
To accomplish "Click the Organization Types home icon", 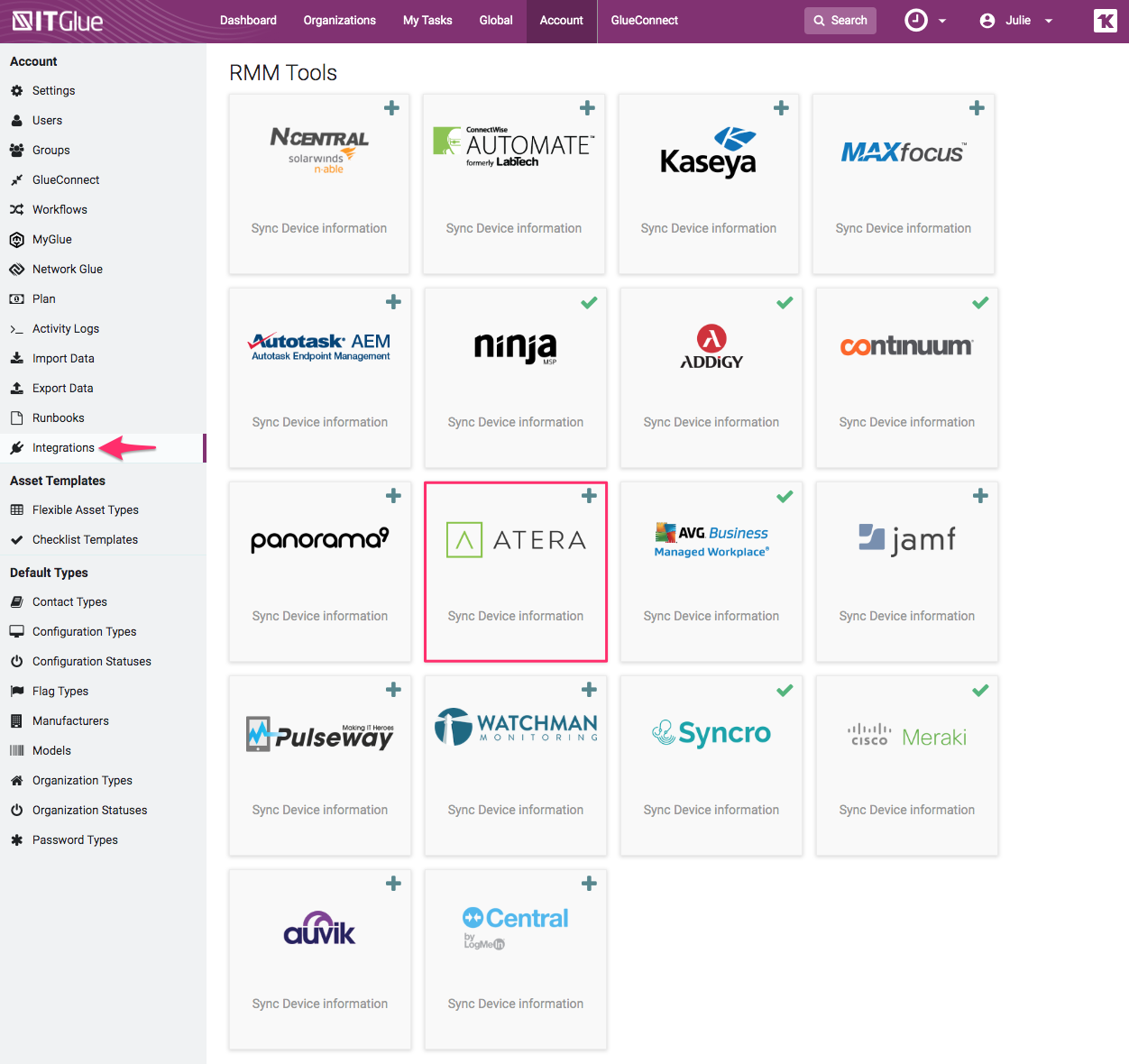I will tap(16, 780).
